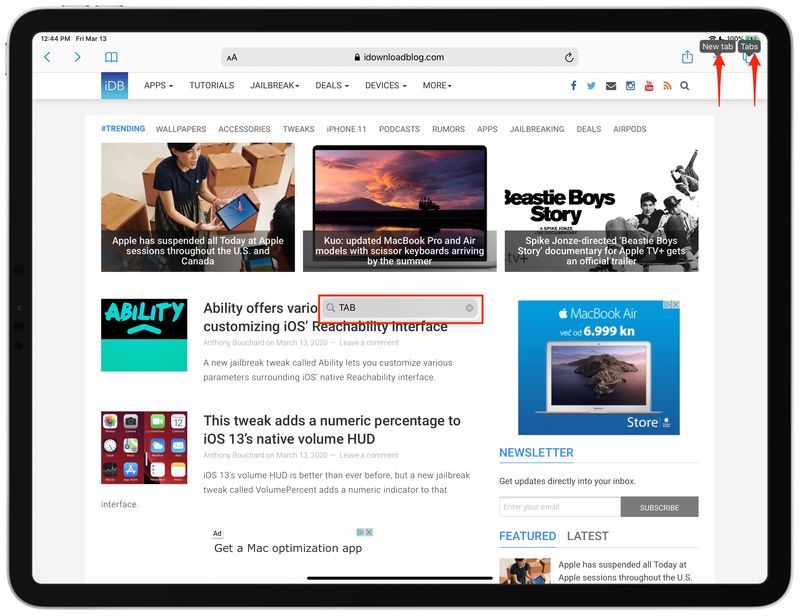800x616 pixels.
Task: Open the Kuo MacBook scissor keyboards story card
Action: click(399, 207)
